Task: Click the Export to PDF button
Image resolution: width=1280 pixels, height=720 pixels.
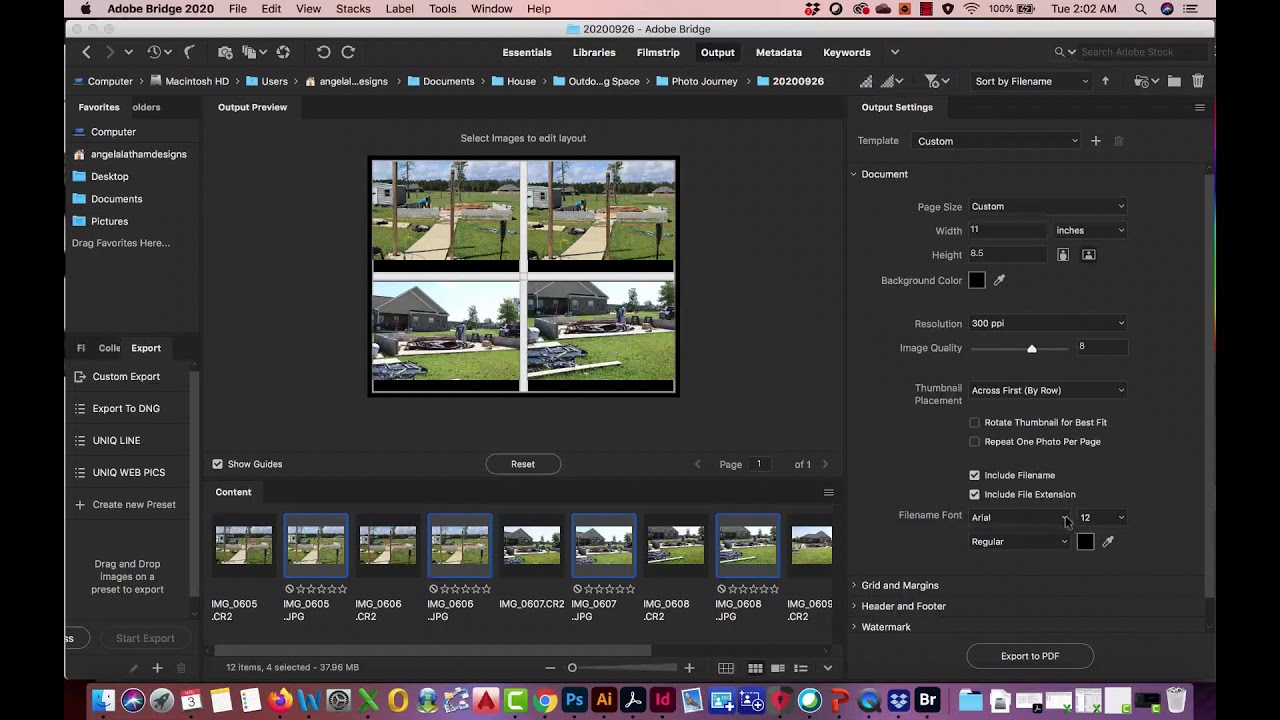Action: pyautogui.click(x=1030, y=656)
